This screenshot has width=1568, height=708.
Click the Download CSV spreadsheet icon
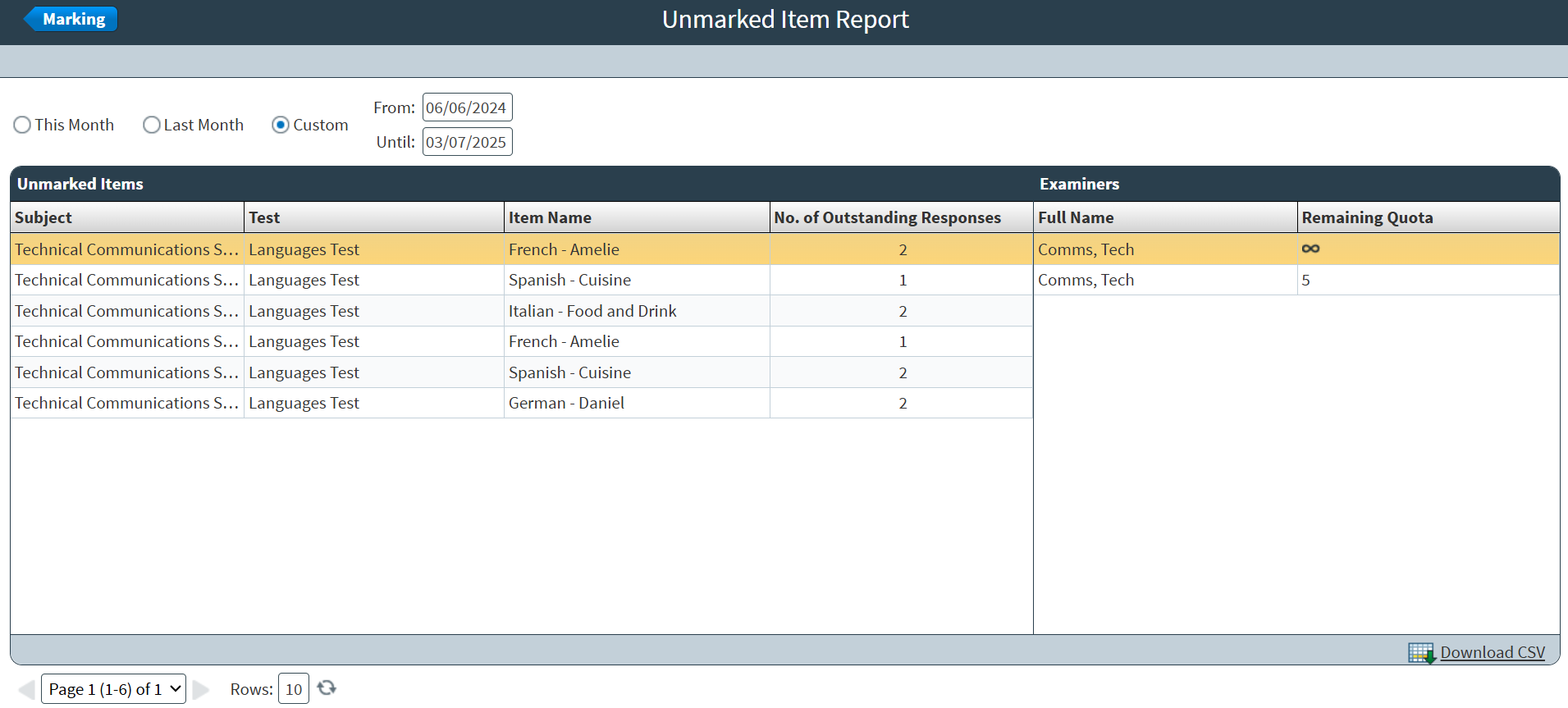point(1421,653)
